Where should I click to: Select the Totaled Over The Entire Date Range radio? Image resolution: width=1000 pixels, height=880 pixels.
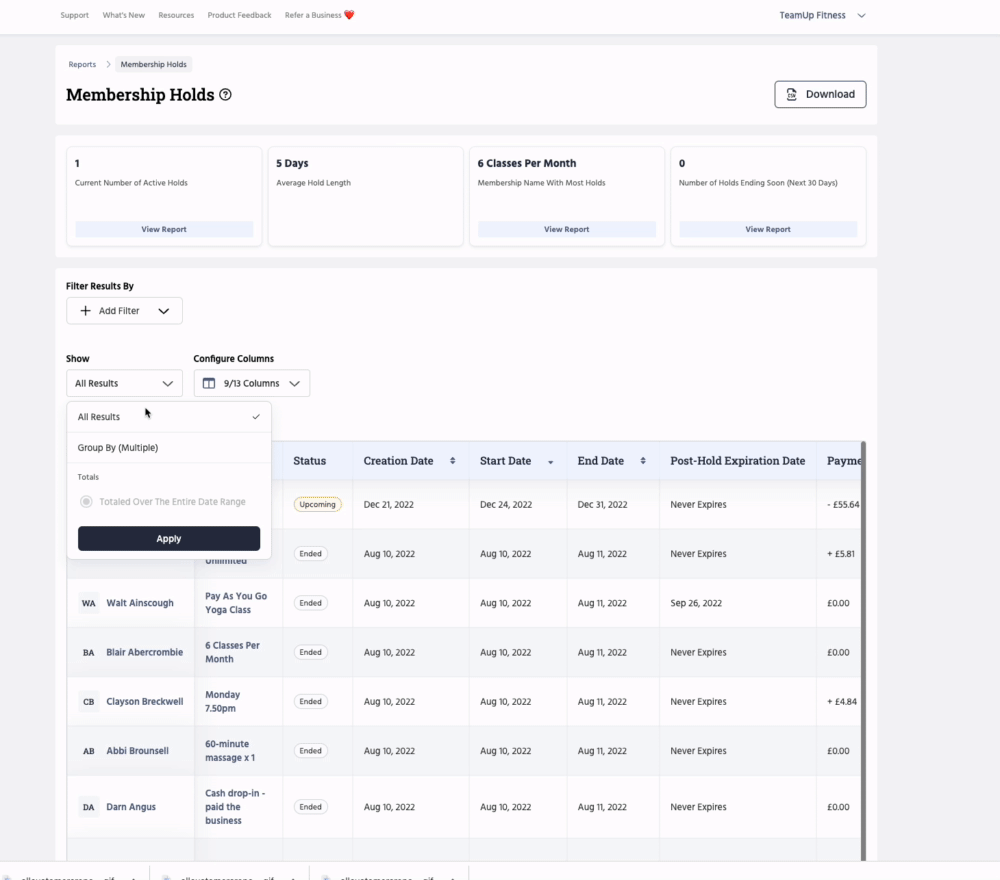pos(86,501)
